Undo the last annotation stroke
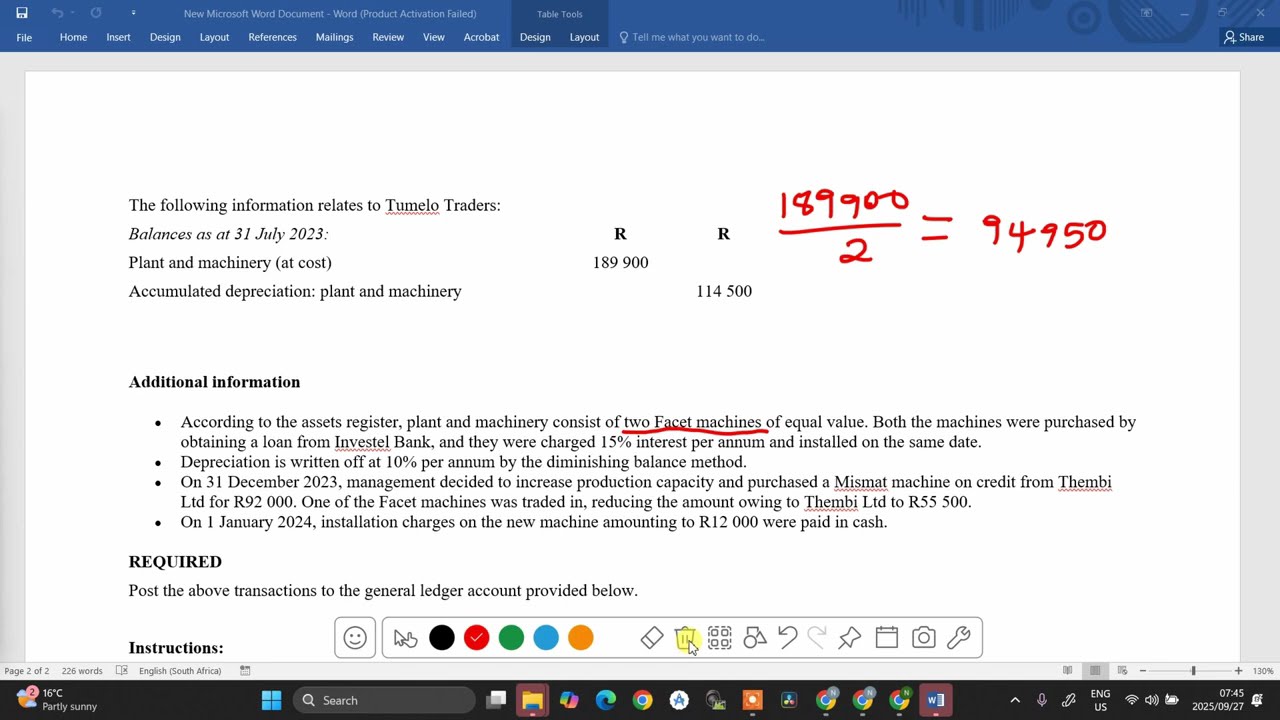 (787, 638)
